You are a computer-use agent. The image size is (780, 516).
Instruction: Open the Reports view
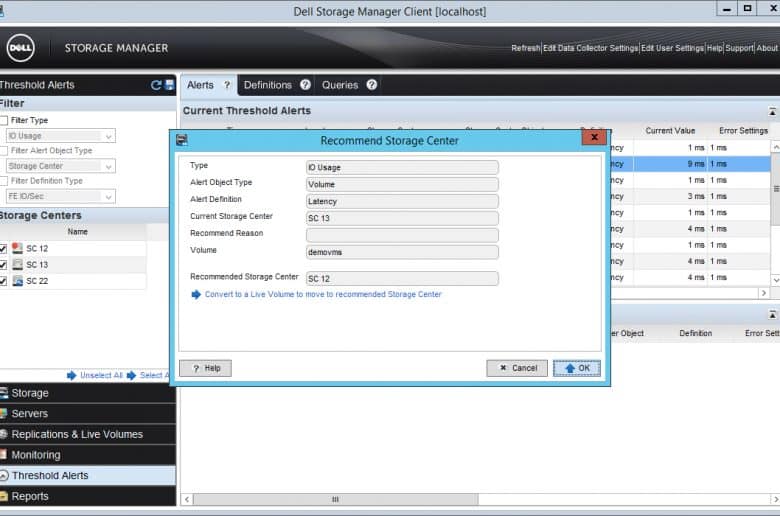(x=88, y=496)
